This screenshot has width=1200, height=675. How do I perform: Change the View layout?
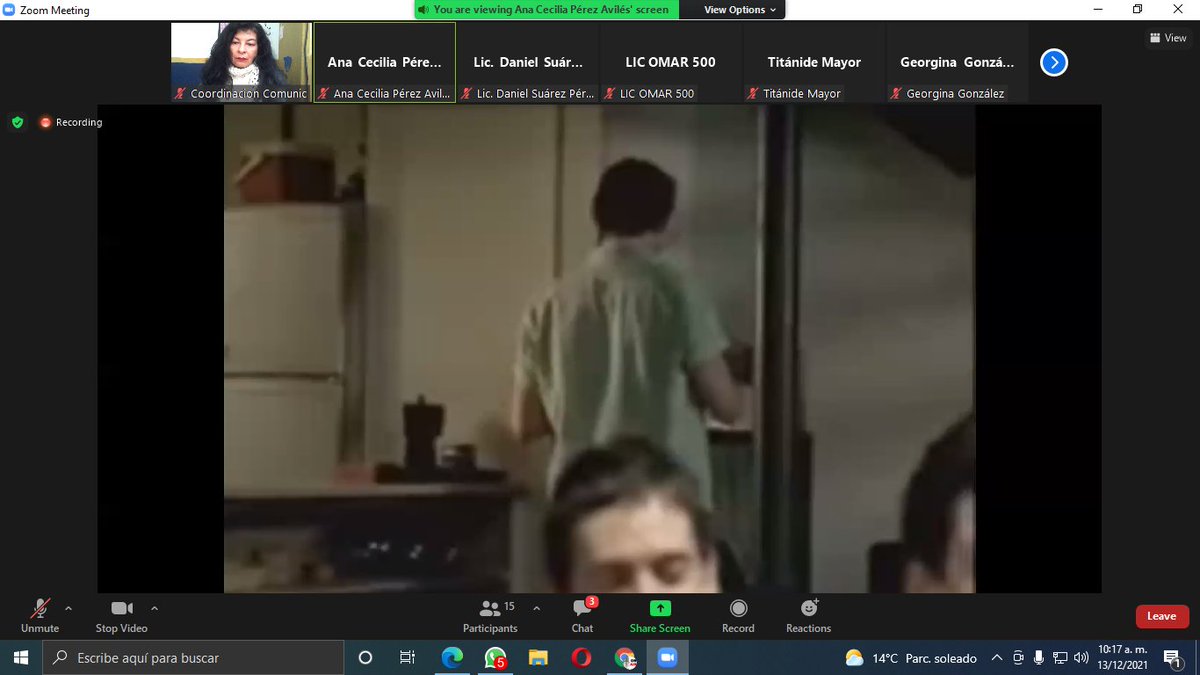click(1168, 38)
